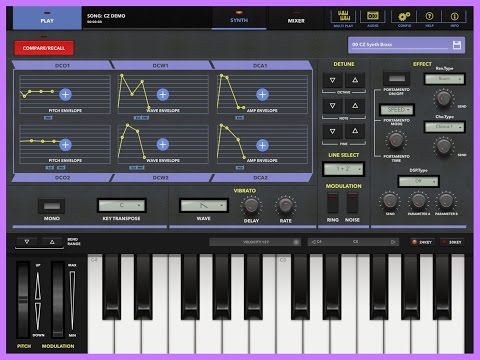Toggle the Velocity Key switch
Viewport: 480px width, 360px height.
[x=256, y=242]
